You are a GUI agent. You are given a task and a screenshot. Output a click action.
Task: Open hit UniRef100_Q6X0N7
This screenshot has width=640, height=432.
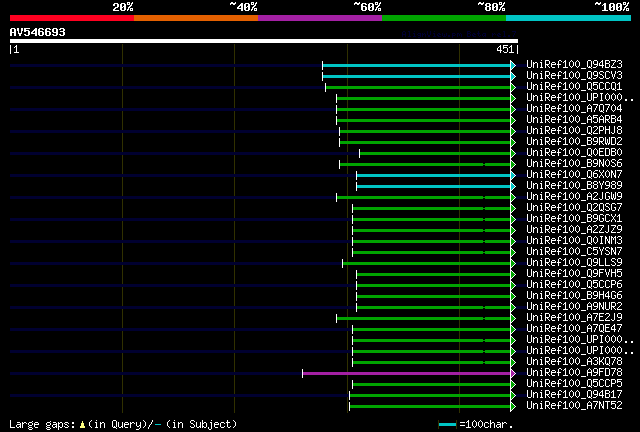[574, 175]
